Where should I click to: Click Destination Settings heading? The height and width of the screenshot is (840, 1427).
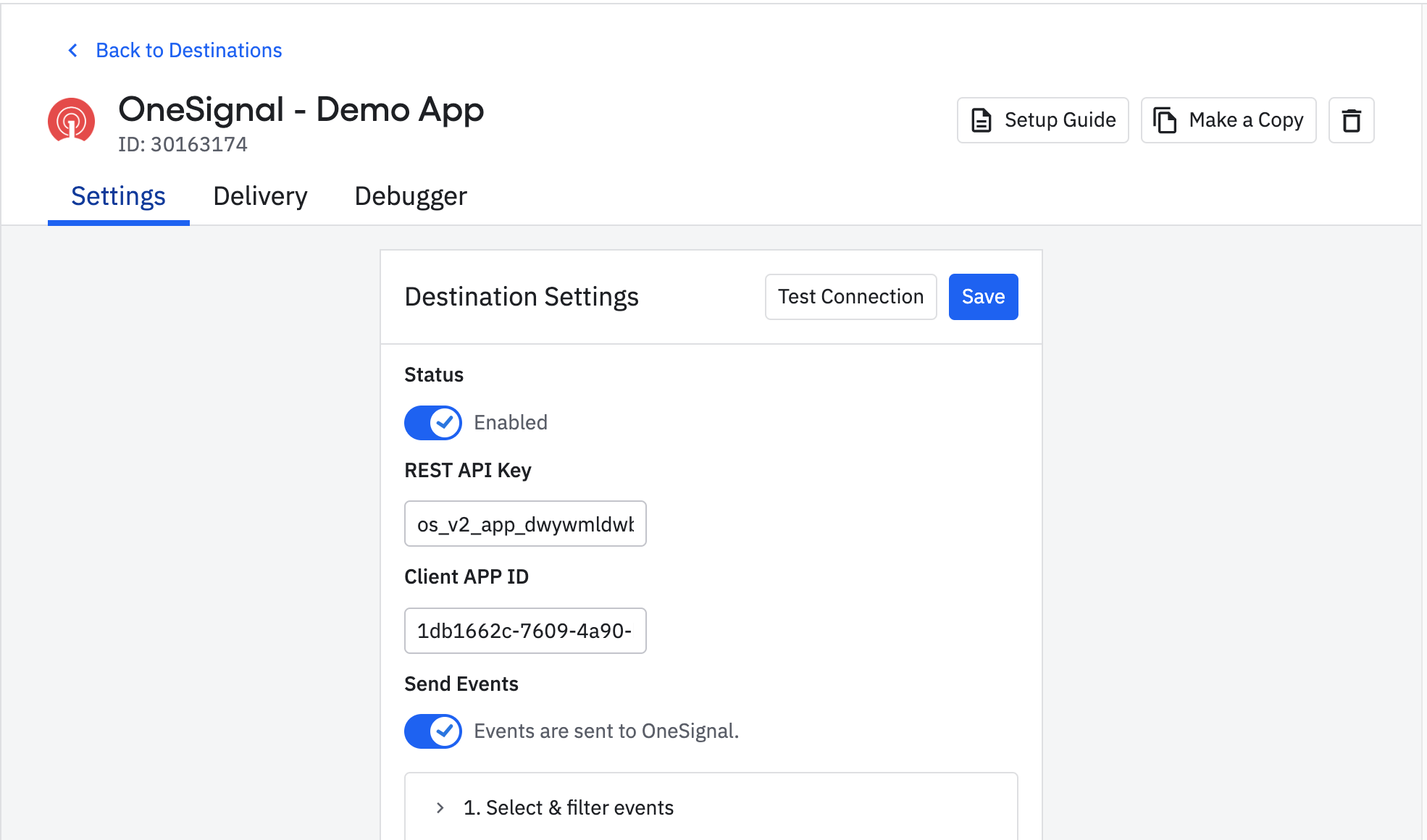click(522, 297)
